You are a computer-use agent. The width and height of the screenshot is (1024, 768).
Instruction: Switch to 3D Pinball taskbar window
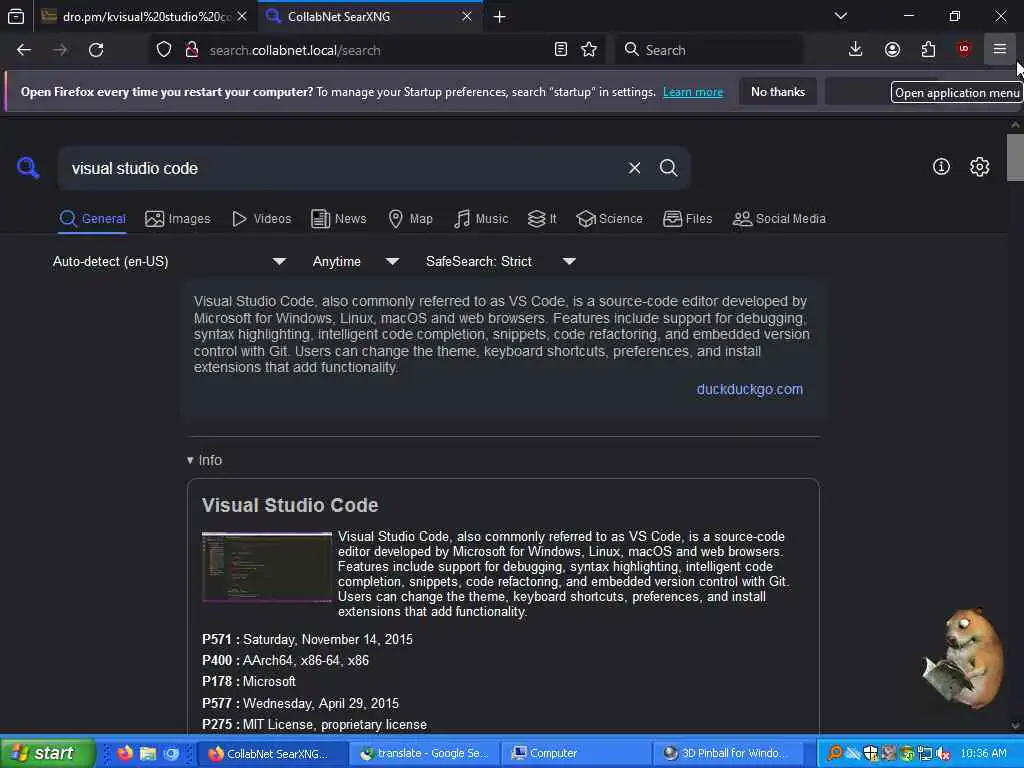[x=728, y=753]
